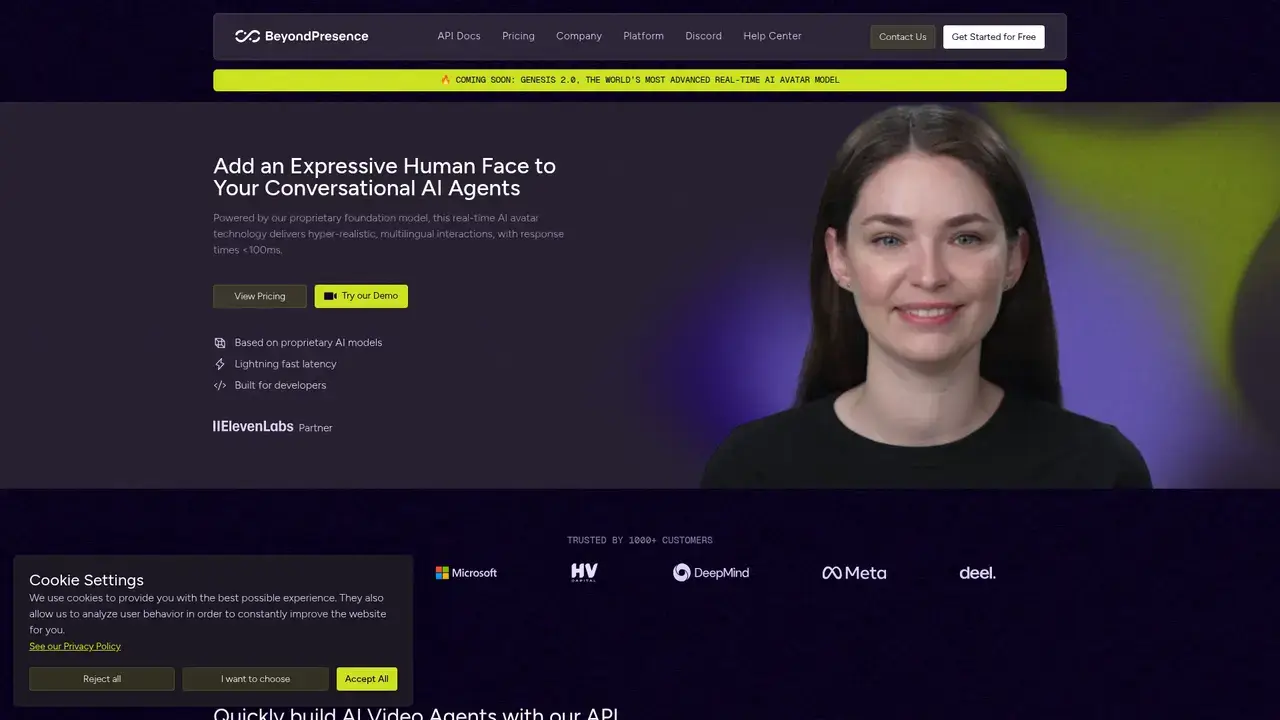This screenshot has width=1280, height=720.
Task: Click the proprietary AI models icon
Action: (x=220, y=343)
